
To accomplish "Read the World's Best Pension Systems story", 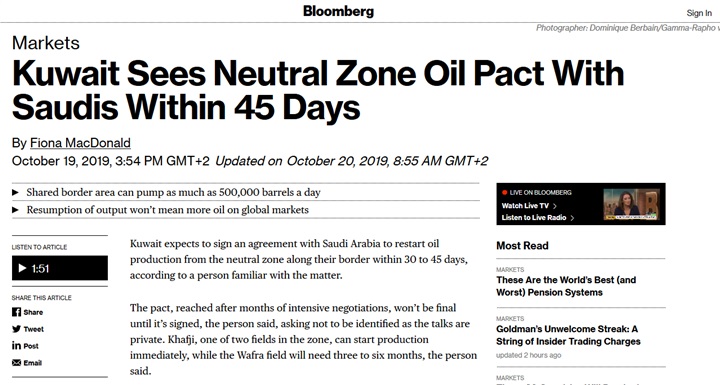I will [566, 286].
